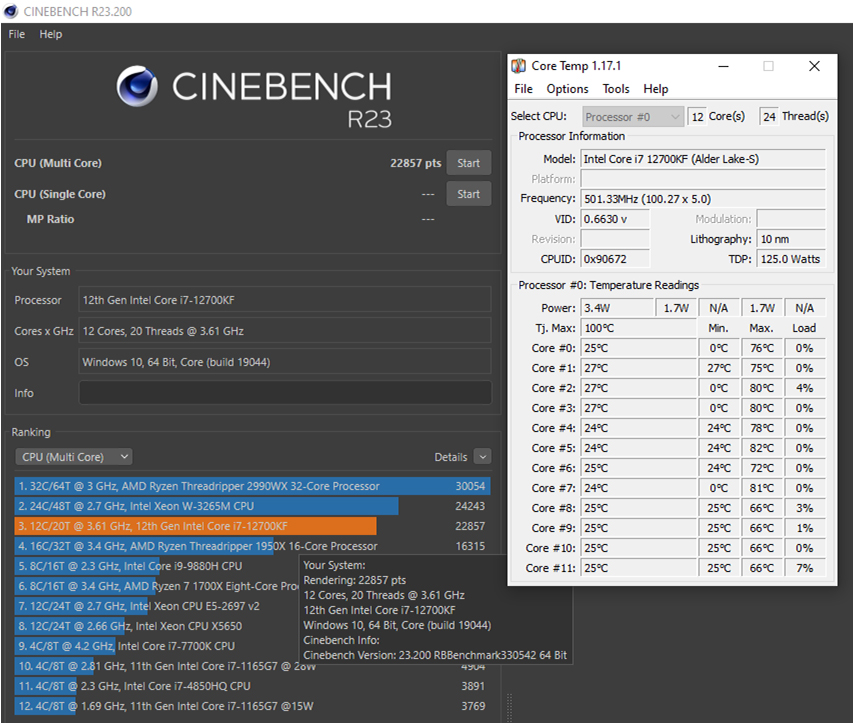Click Core #11 load value 7%
Image resolution: width=853 pixels, height=723 pixels.
click(805, 568)
